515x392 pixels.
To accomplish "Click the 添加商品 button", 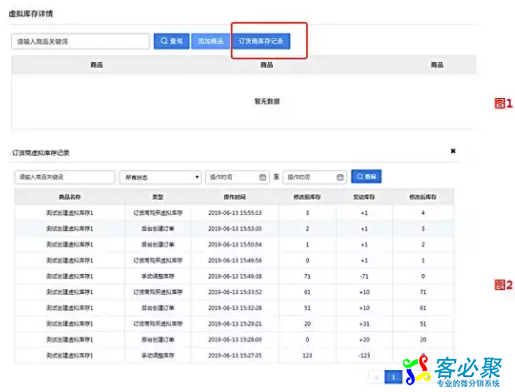I will point(210,41).
